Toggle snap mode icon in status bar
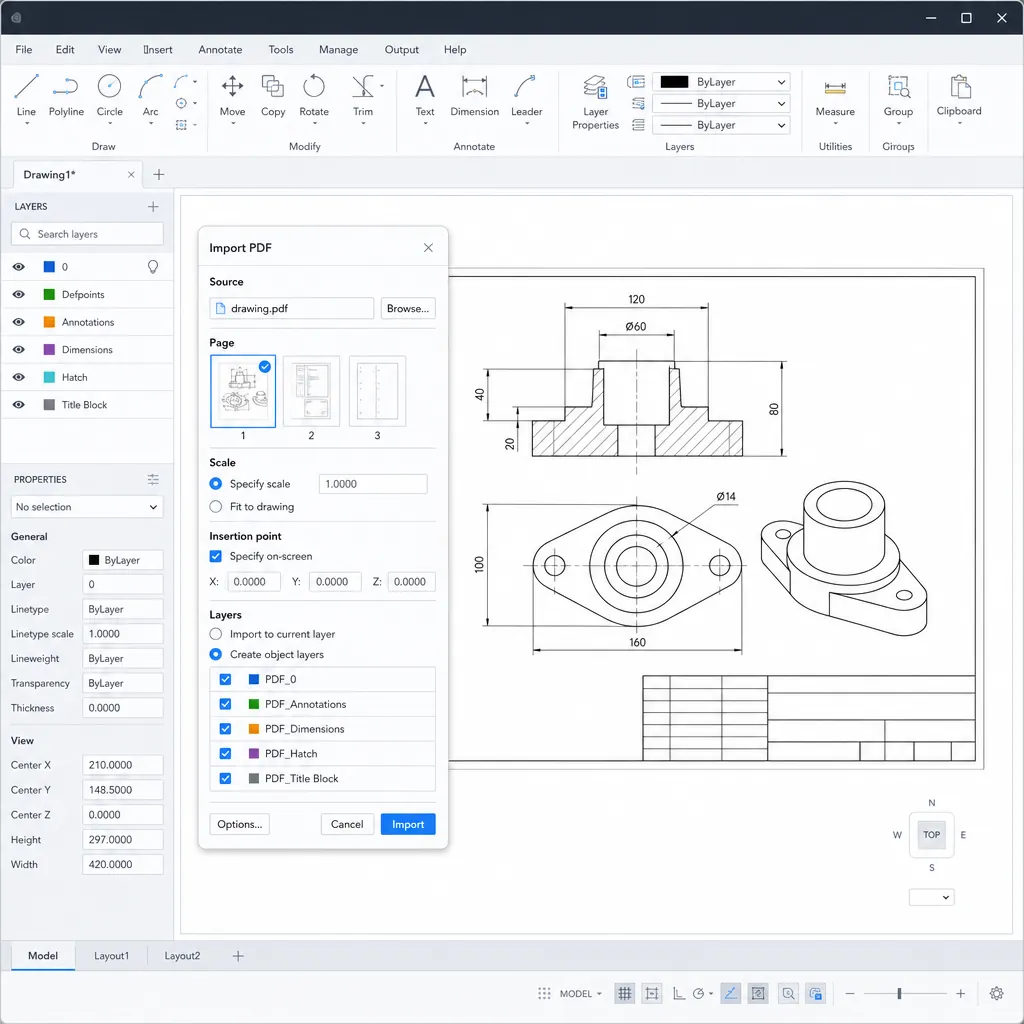The height and width of the screenshot is (1024, 1024). click(x=652, y=993)
